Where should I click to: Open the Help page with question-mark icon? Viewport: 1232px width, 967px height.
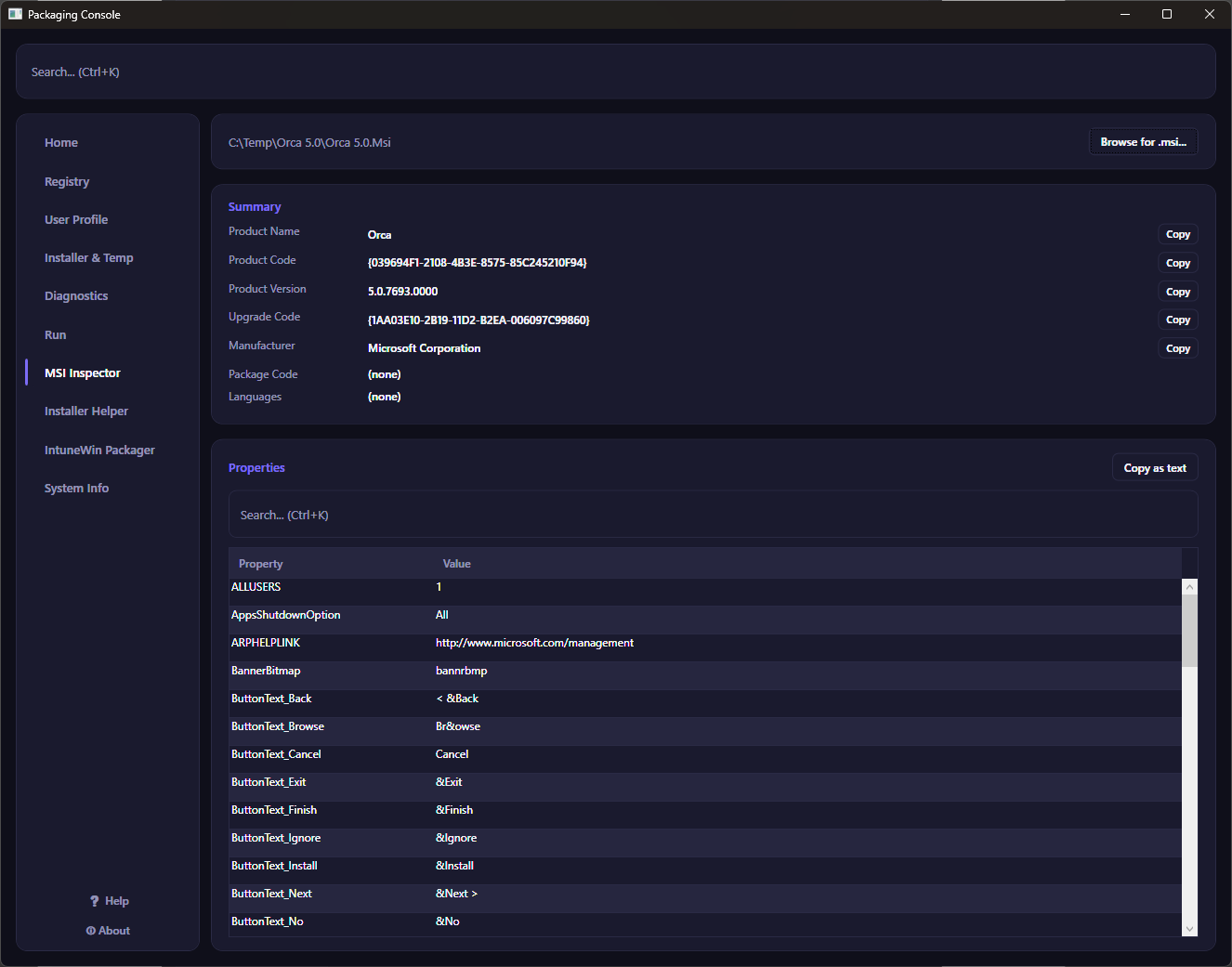click(x=109, y=901)
